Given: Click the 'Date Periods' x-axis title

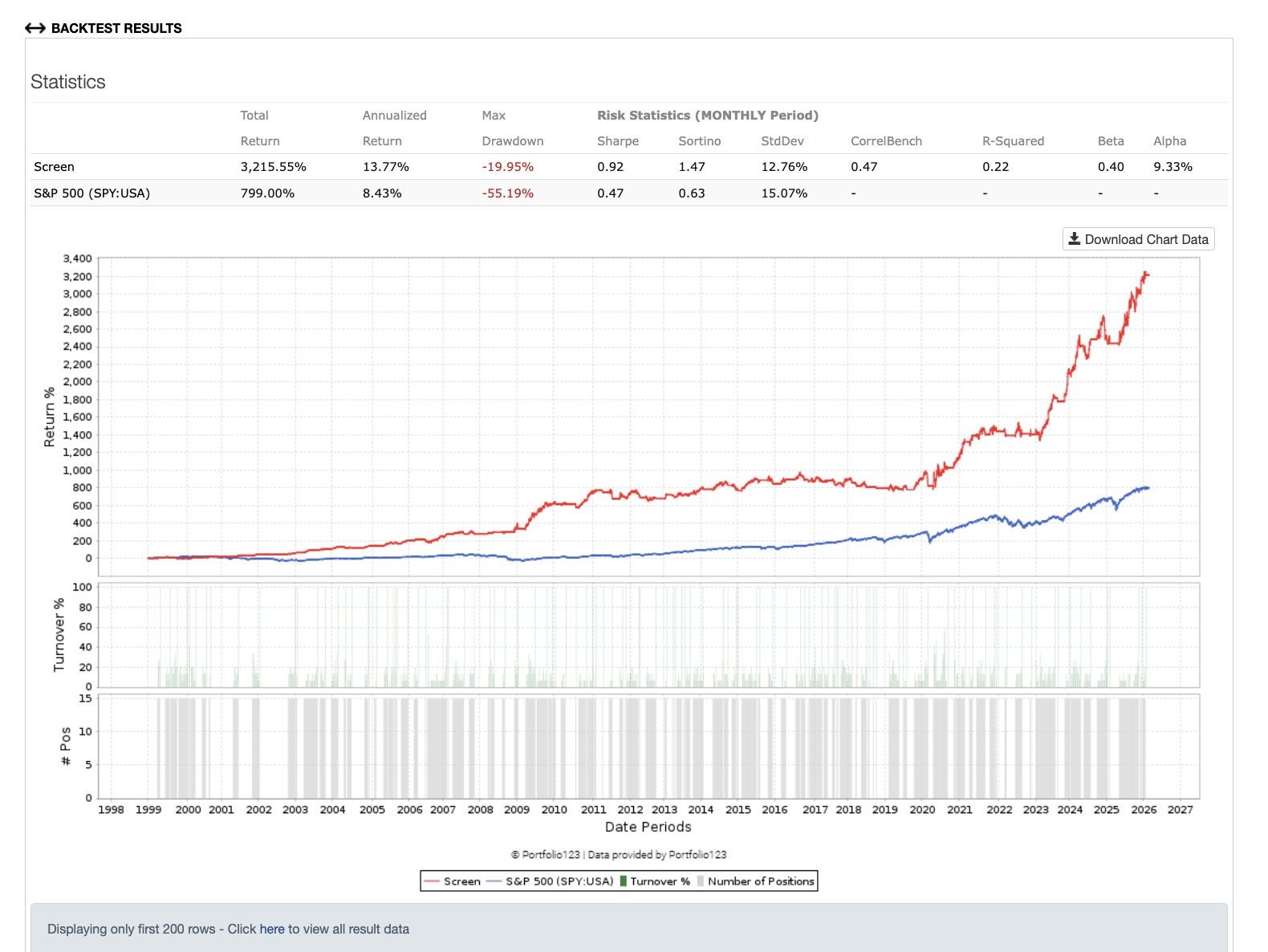Looking at the screenshot, I should [x=648, y=827].
